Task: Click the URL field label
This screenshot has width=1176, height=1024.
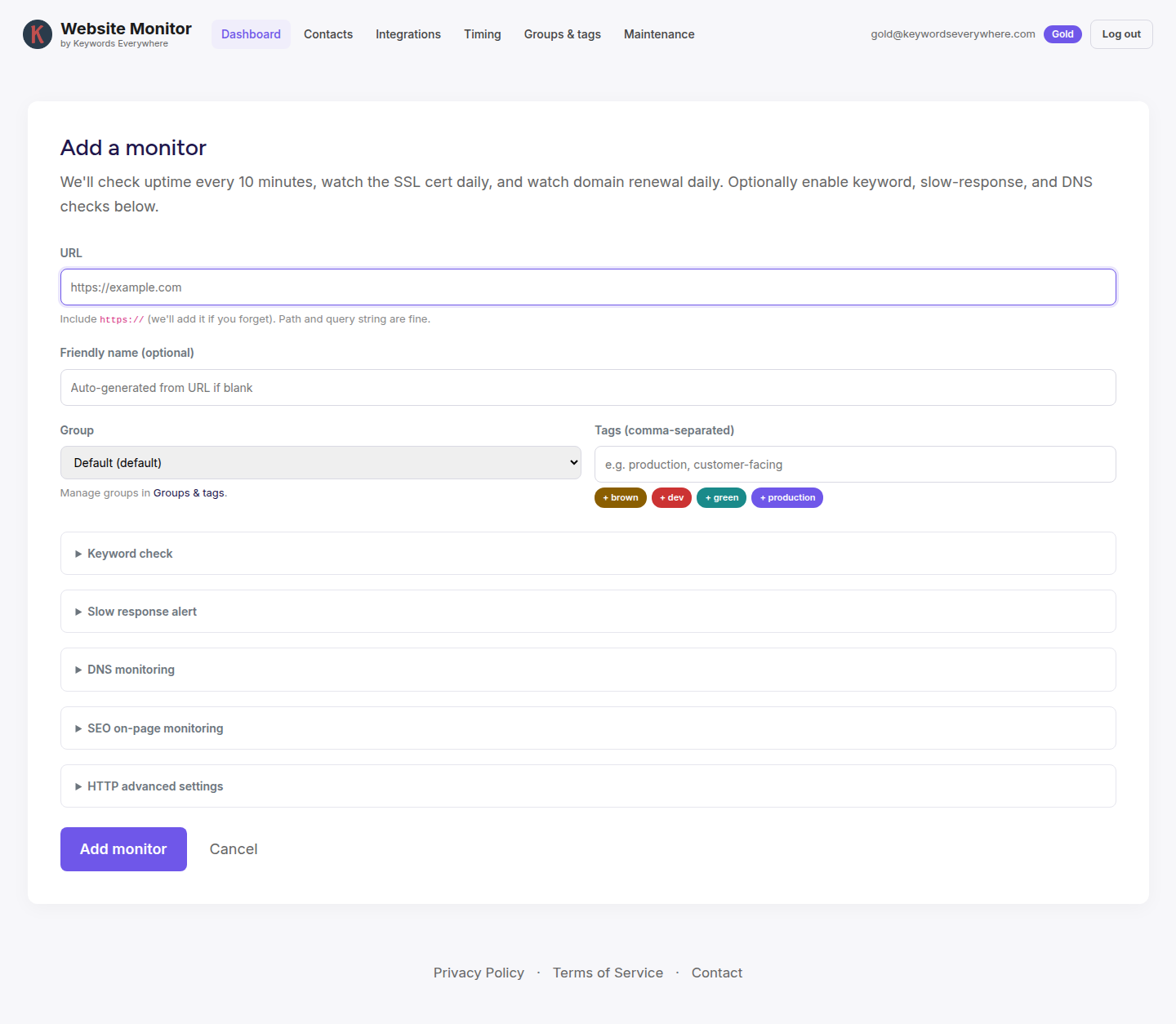Action: [x=71, y=253]
